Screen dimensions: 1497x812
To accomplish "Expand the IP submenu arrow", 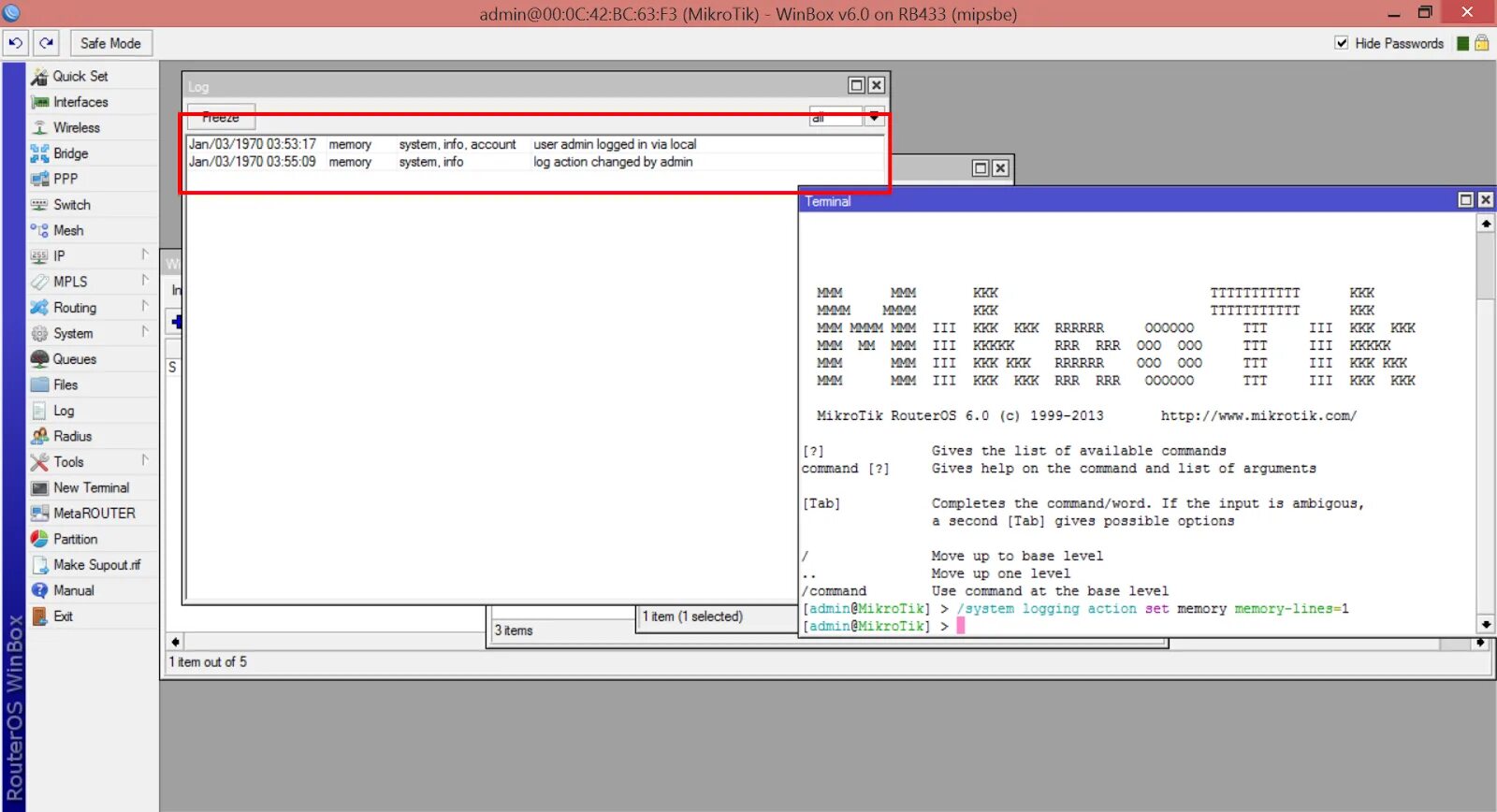I will pos(145,254).
